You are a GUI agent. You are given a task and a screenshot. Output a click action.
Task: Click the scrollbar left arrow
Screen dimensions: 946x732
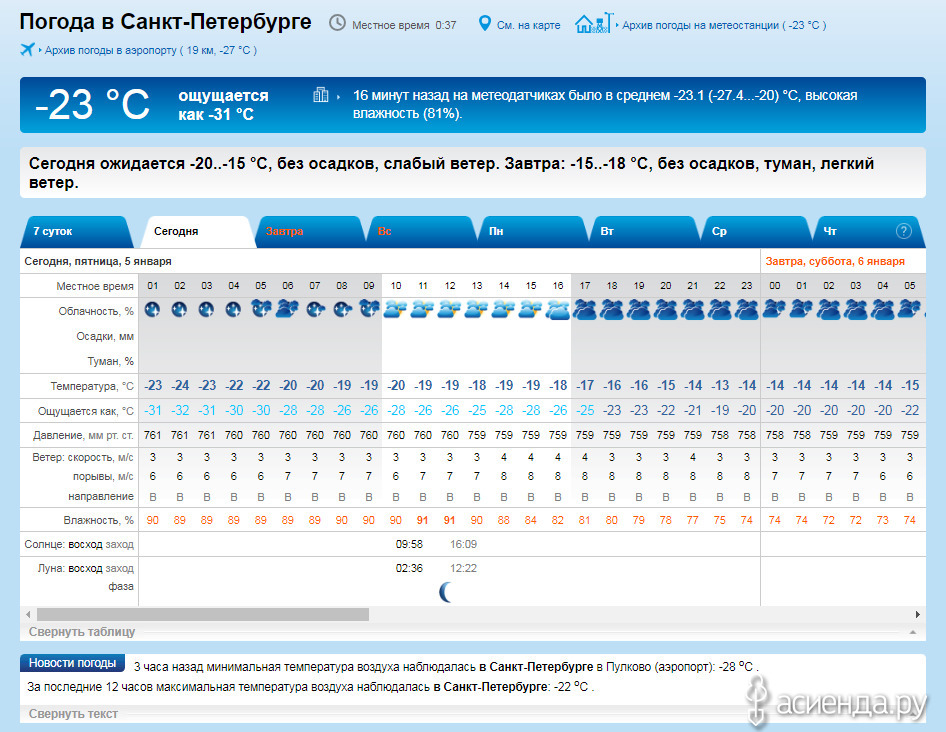(x=28, y=614)
